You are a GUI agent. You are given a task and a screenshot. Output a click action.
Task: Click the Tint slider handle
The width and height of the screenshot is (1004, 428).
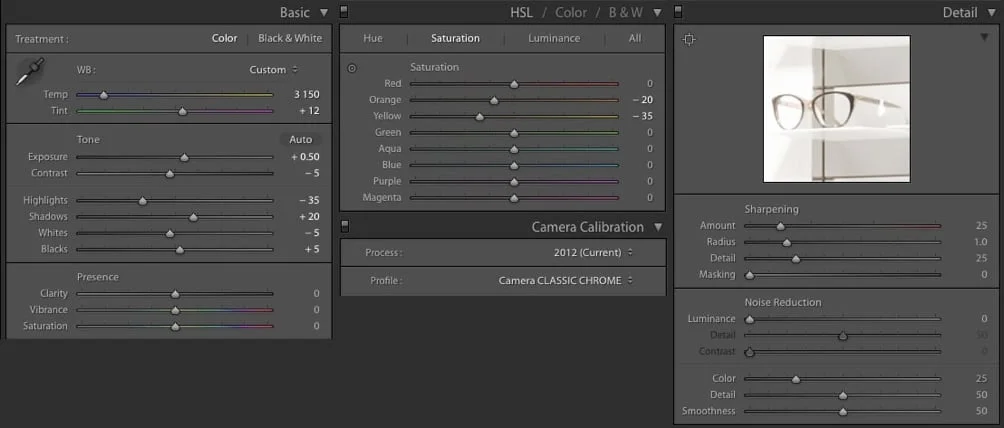pos(182,111)
